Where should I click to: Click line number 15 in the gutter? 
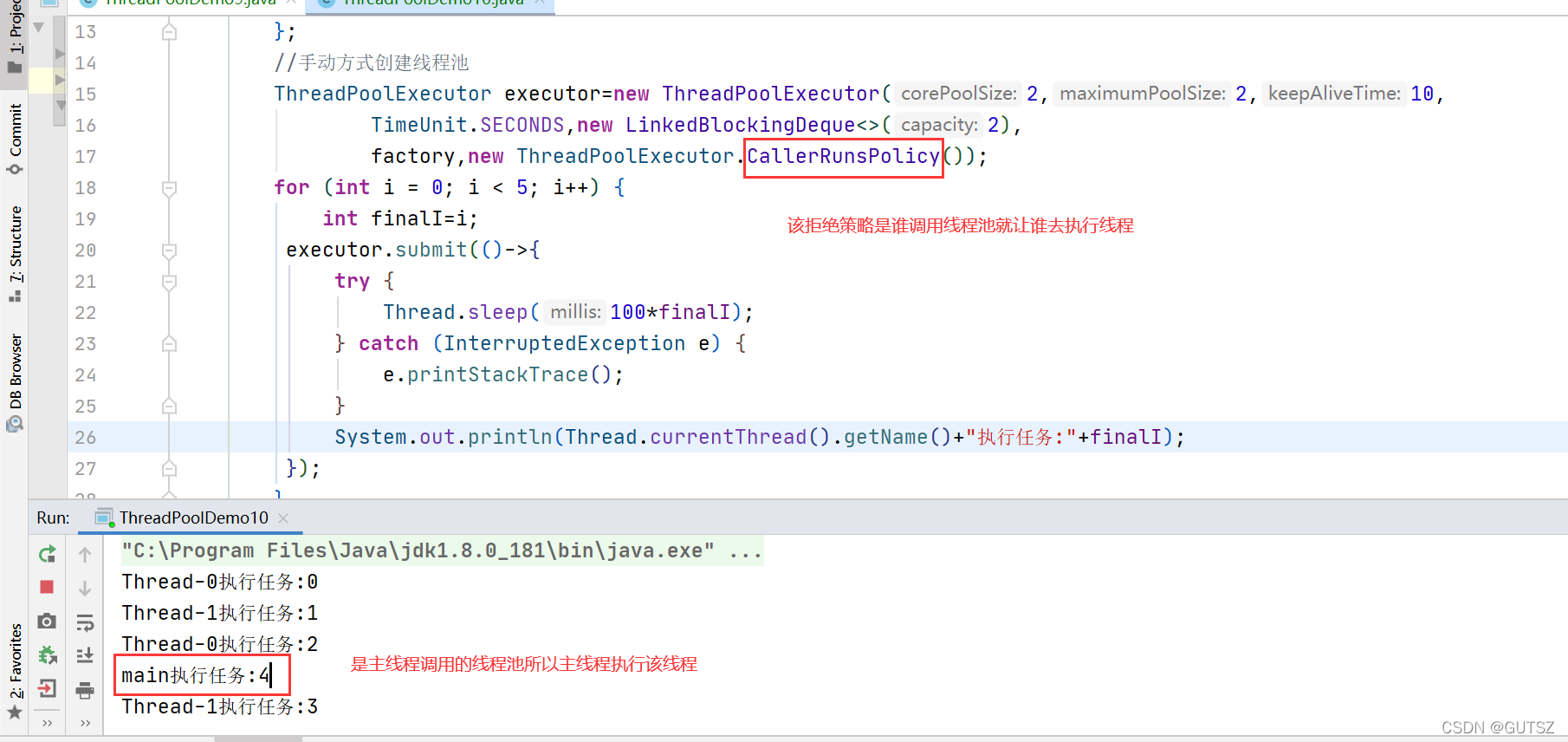click(86, 94)
